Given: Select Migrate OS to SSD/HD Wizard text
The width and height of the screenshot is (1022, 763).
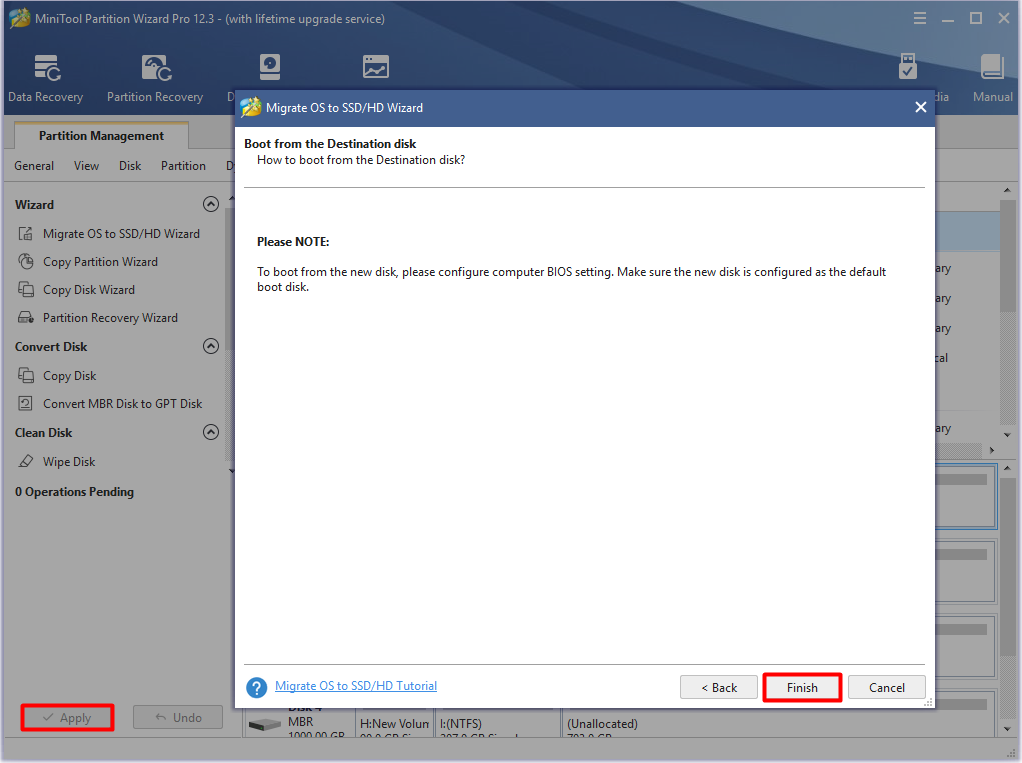Looking at the screenshot, I should tap(121, 233).
